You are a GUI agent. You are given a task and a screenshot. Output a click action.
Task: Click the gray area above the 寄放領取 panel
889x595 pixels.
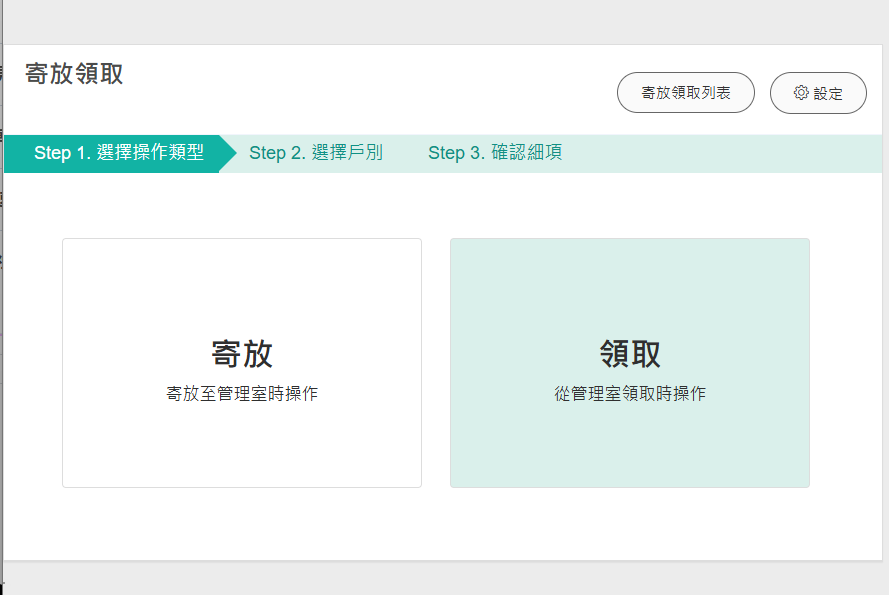point(440,22)
